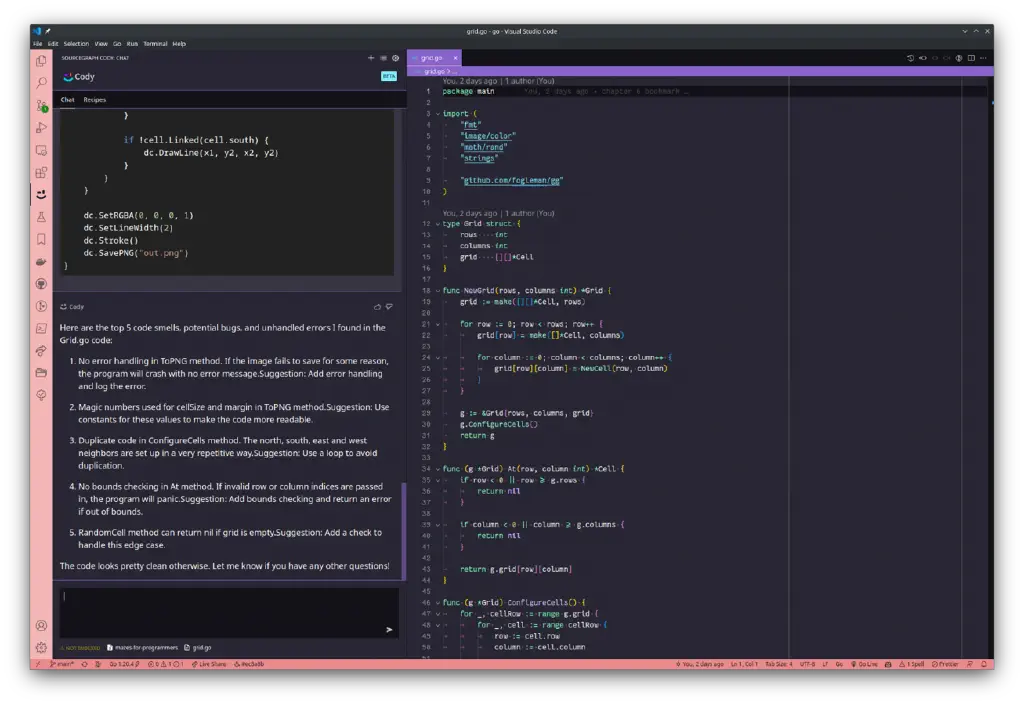The image size is (1024, 705).
Task: Open the Go menu
Action: [117, 44]
